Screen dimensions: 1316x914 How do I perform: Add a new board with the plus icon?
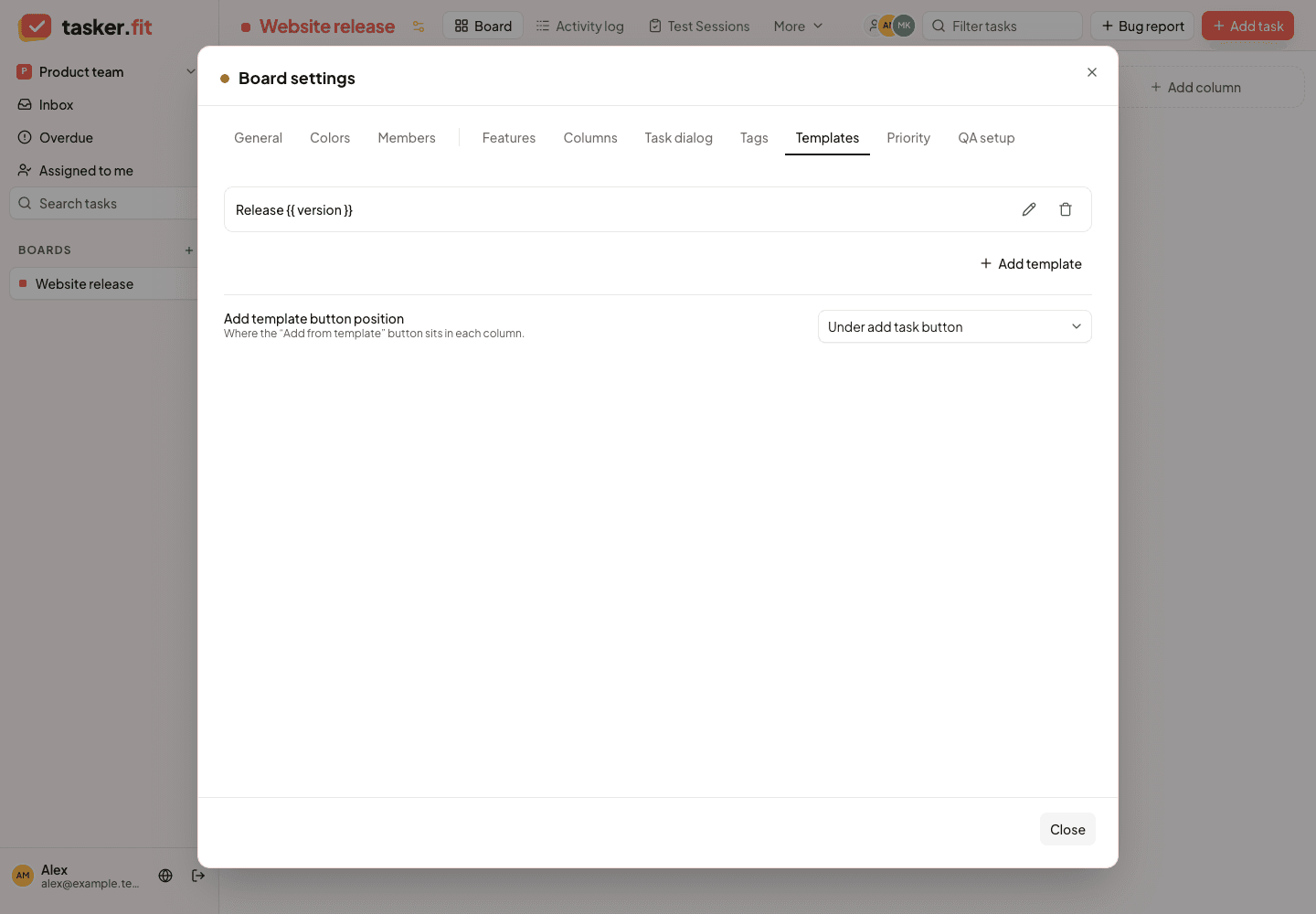click(x=189, y=250)
